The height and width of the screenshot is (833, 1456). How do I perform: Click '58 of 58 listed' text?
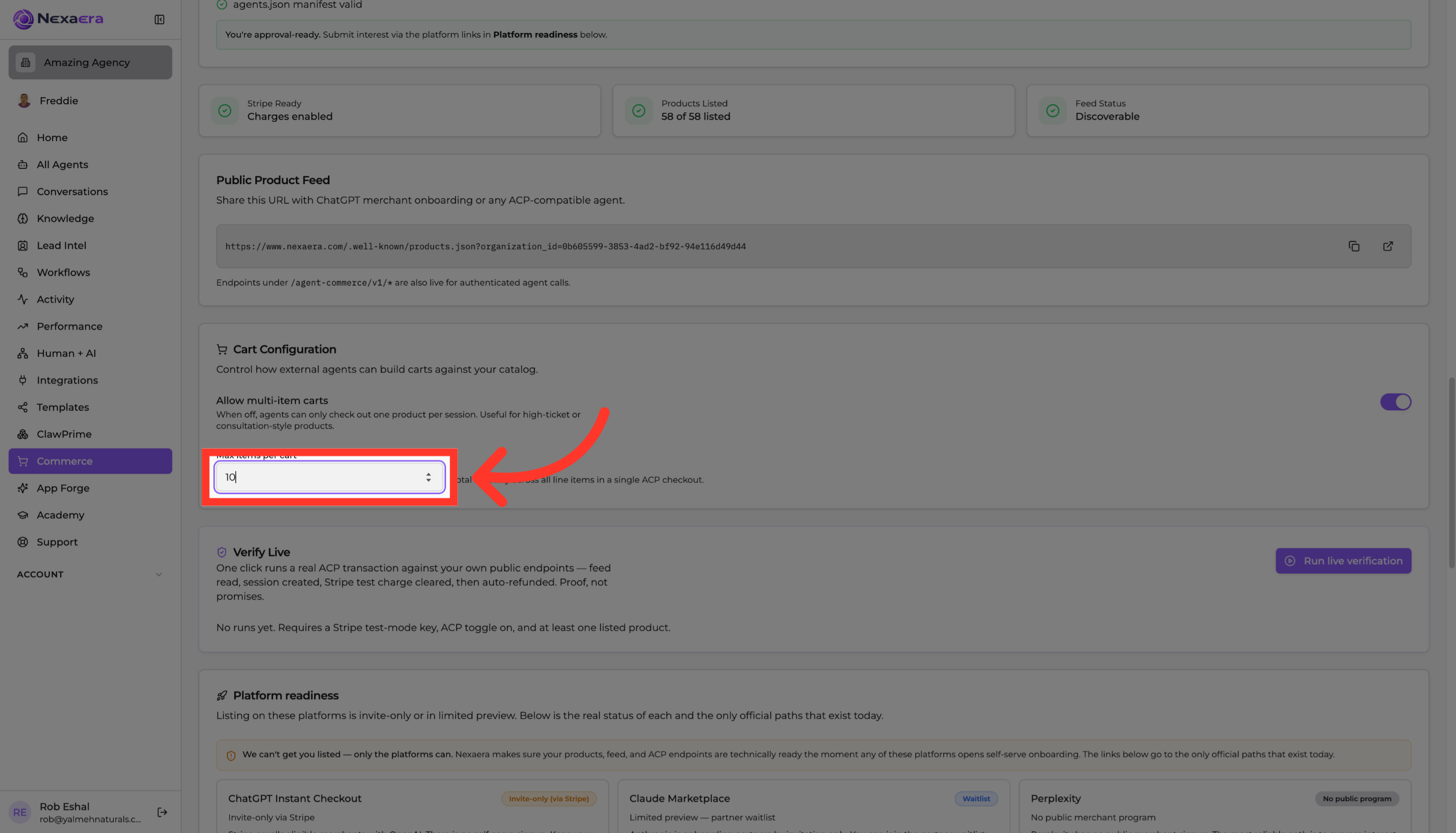point(695,116)
